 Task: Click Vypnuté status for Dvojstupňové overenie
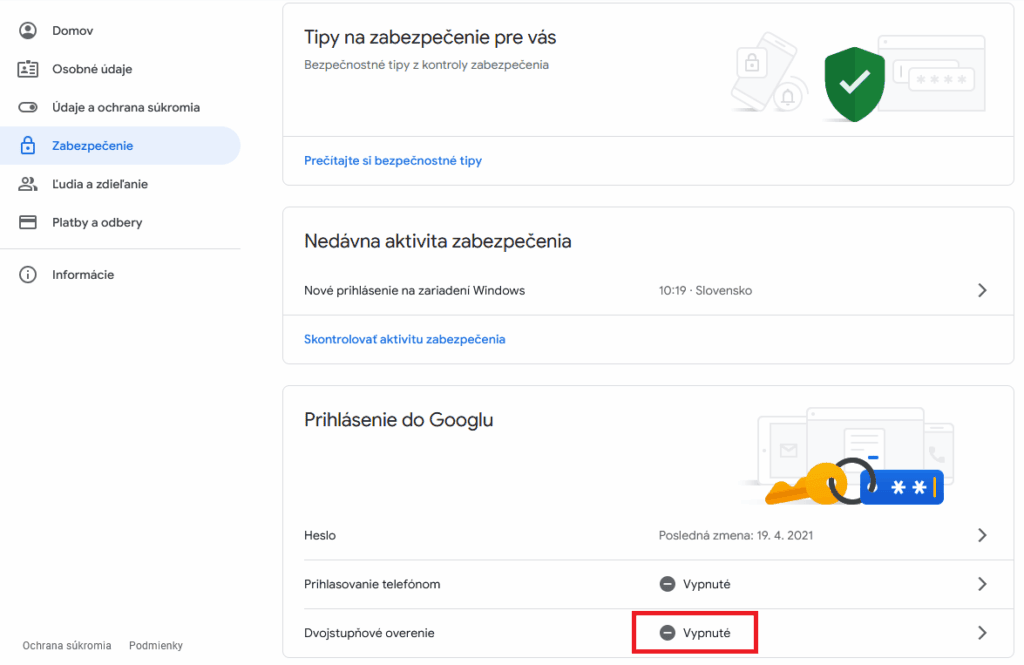point(696,633)
